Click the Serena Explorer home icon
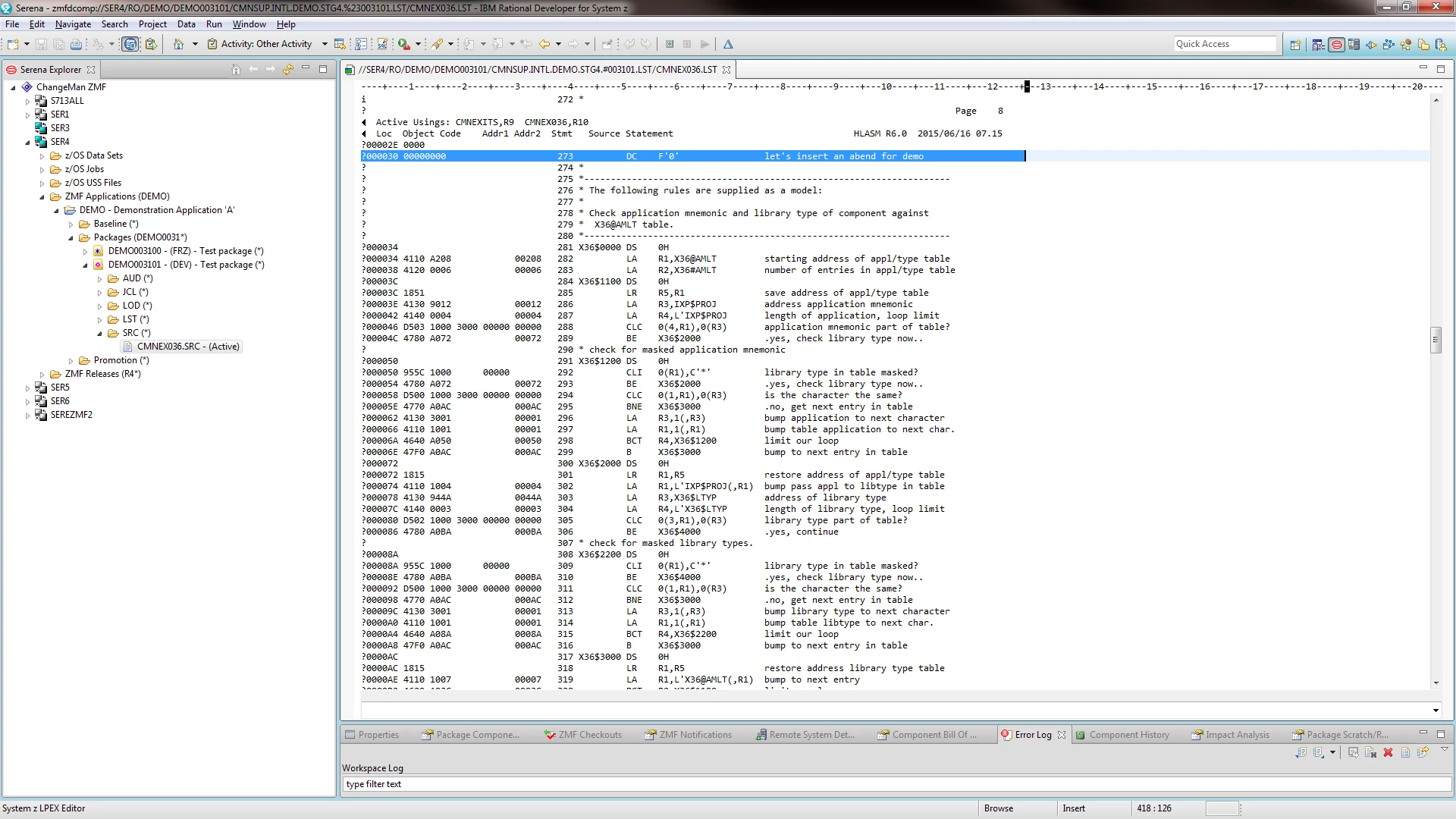 (x=236, y=70)
